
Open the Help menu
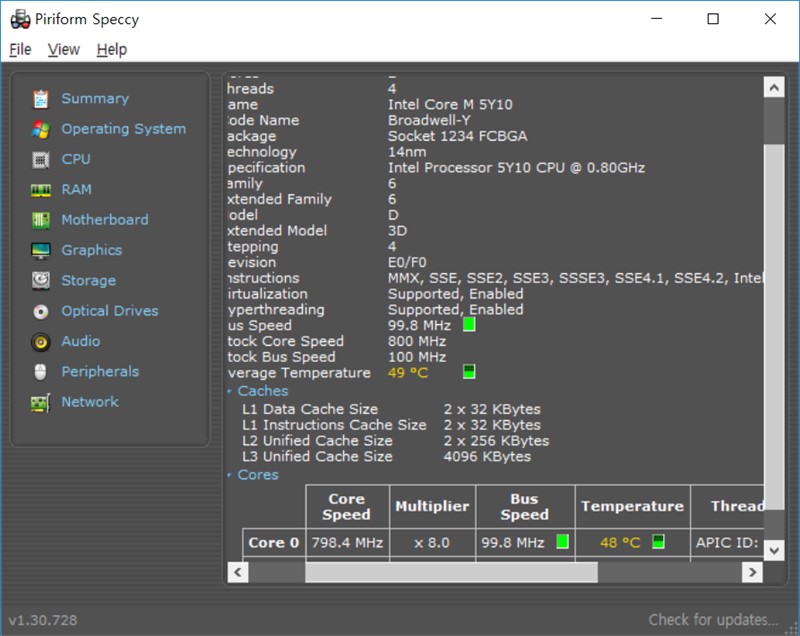coord(112,49)
